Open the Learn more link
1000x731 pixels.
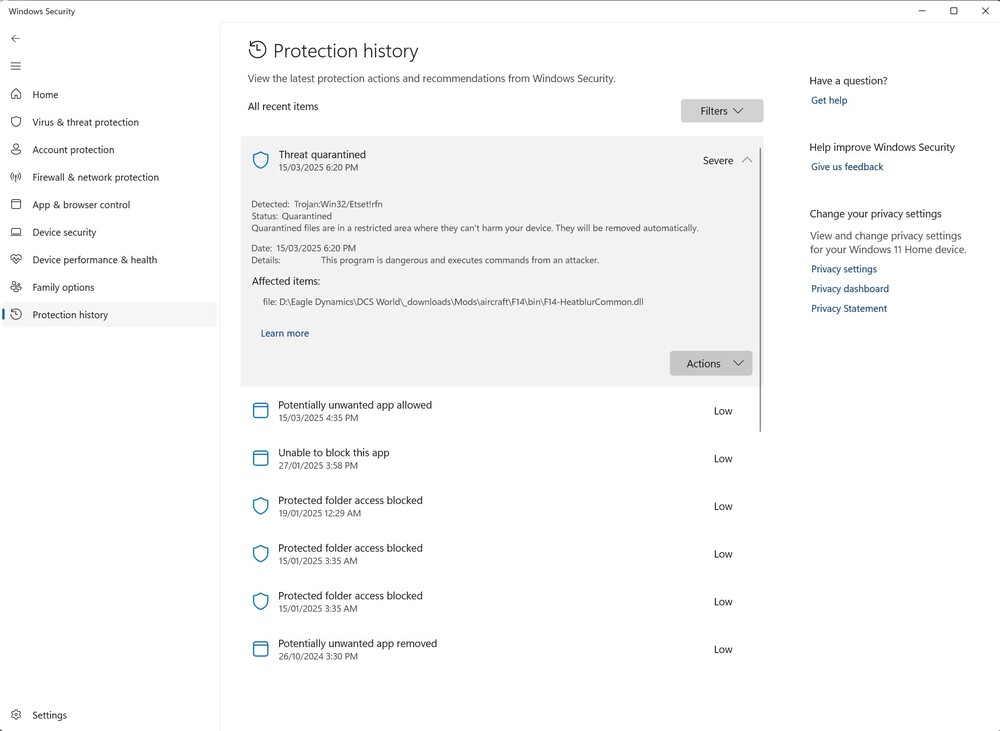(285, 333)
